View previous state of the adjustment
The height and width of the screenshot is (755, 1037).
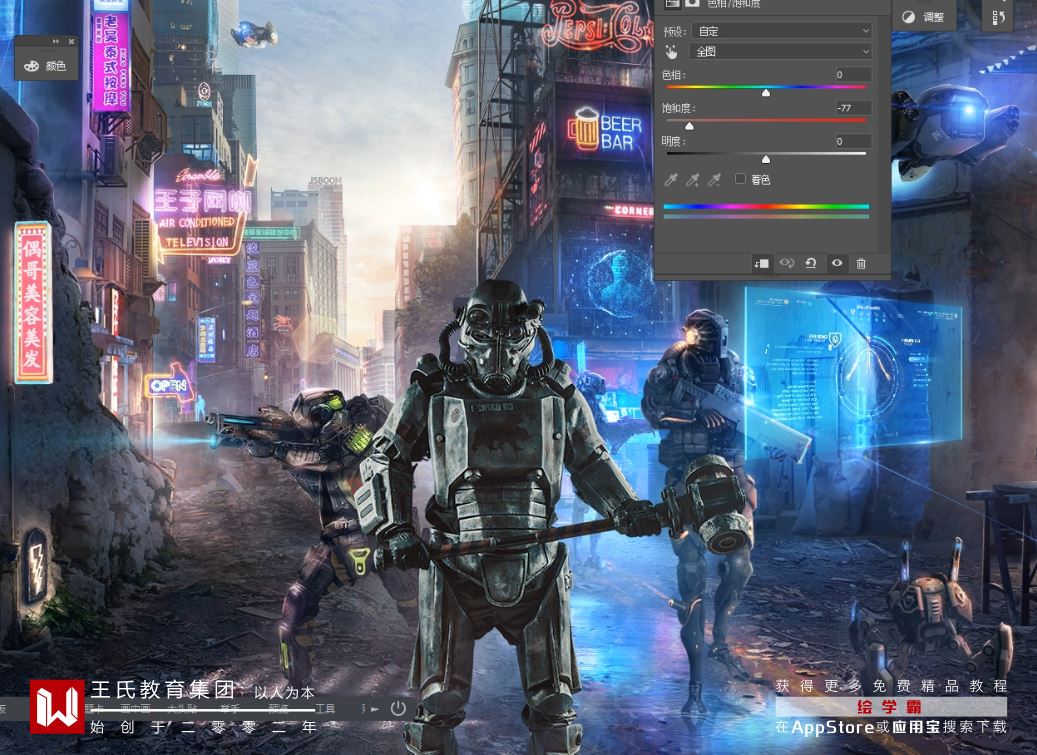(786, 263)
